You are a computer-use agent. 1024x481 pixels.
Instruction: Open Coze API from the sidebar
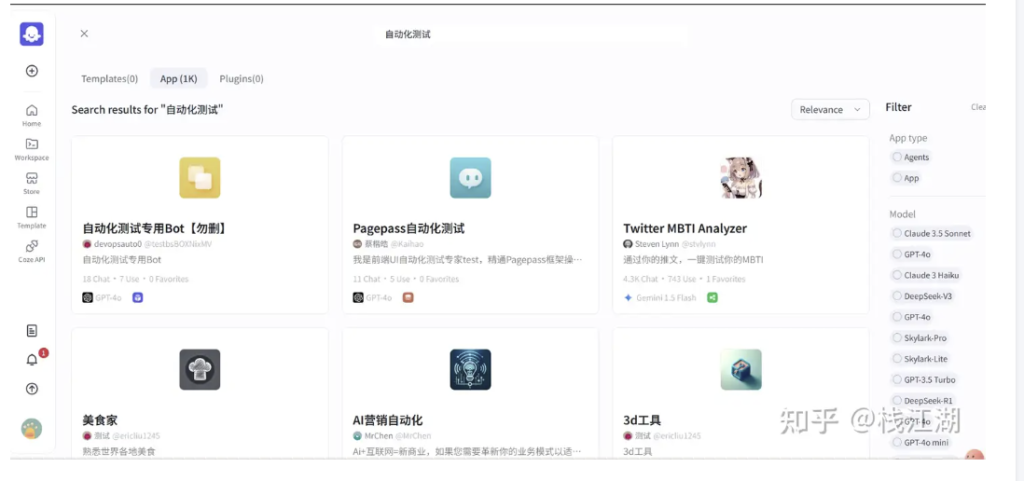click(x=32, y=251)
